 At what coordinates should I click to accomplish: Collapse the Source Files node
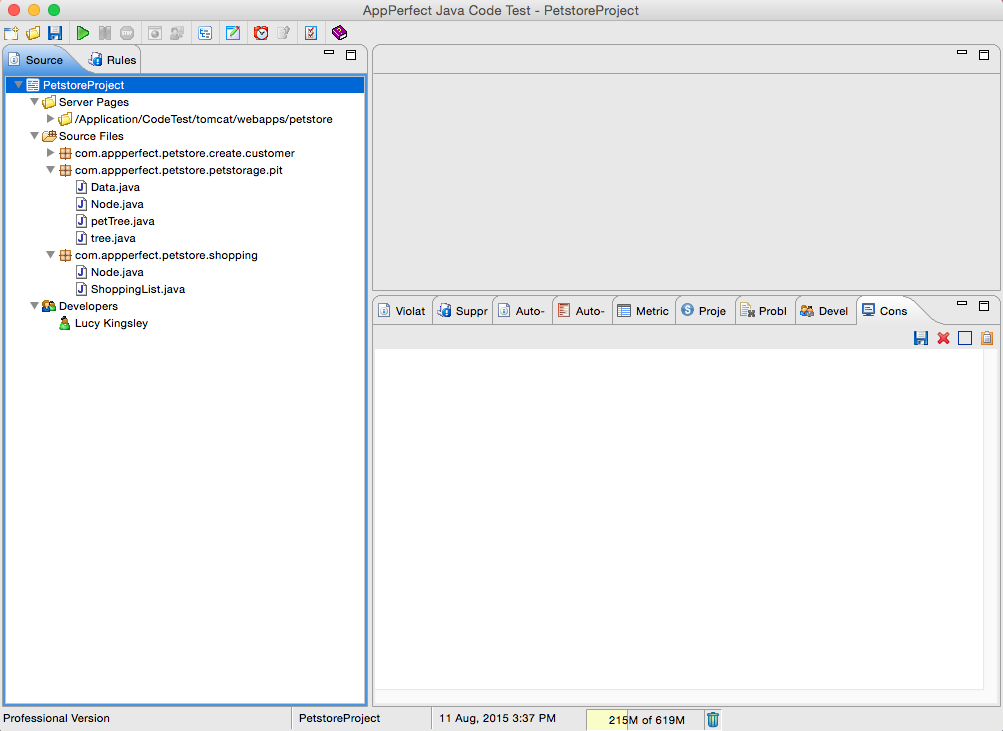coord(35,136)
